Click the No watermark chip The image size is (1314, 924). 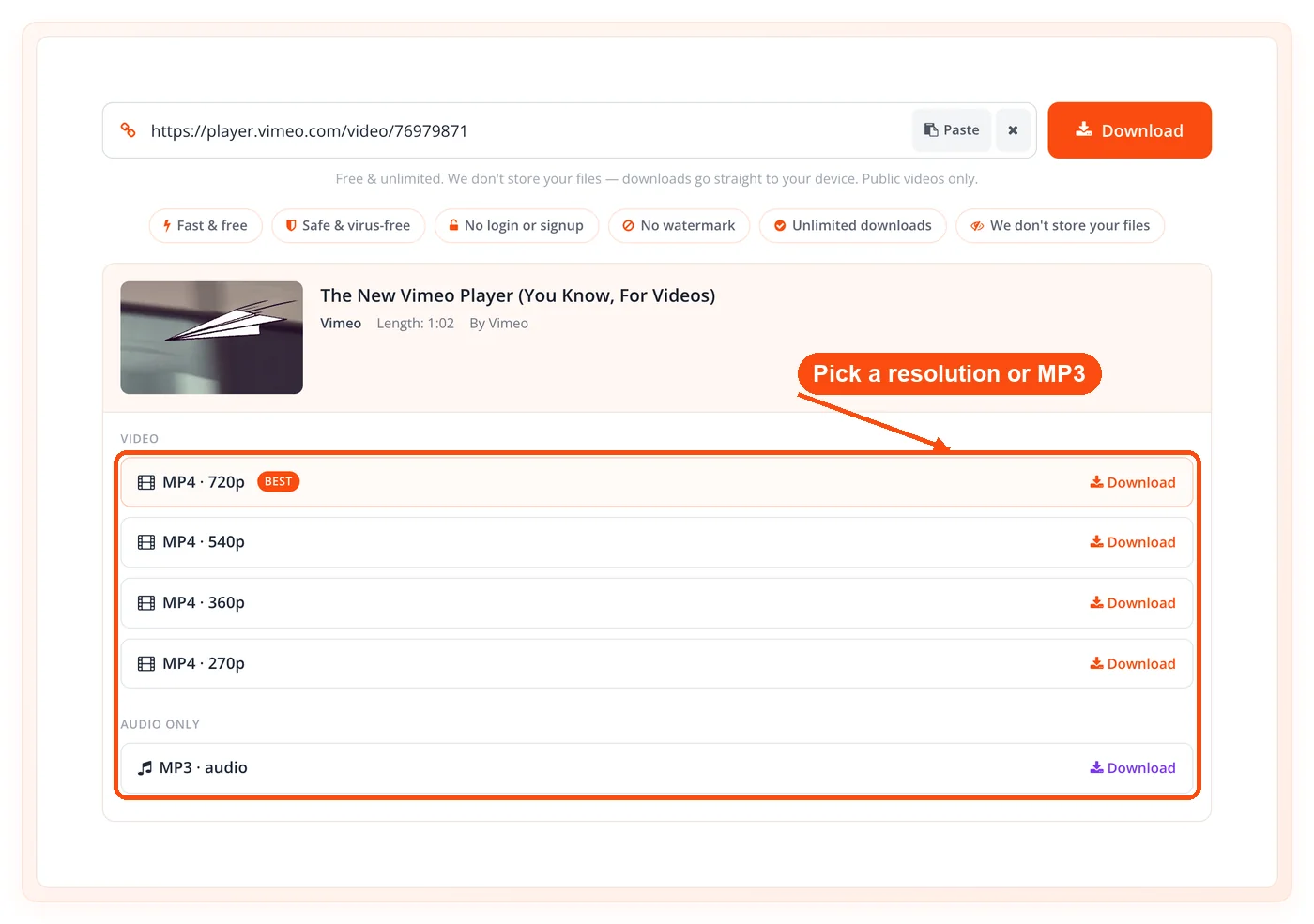[x=679, y=225]
